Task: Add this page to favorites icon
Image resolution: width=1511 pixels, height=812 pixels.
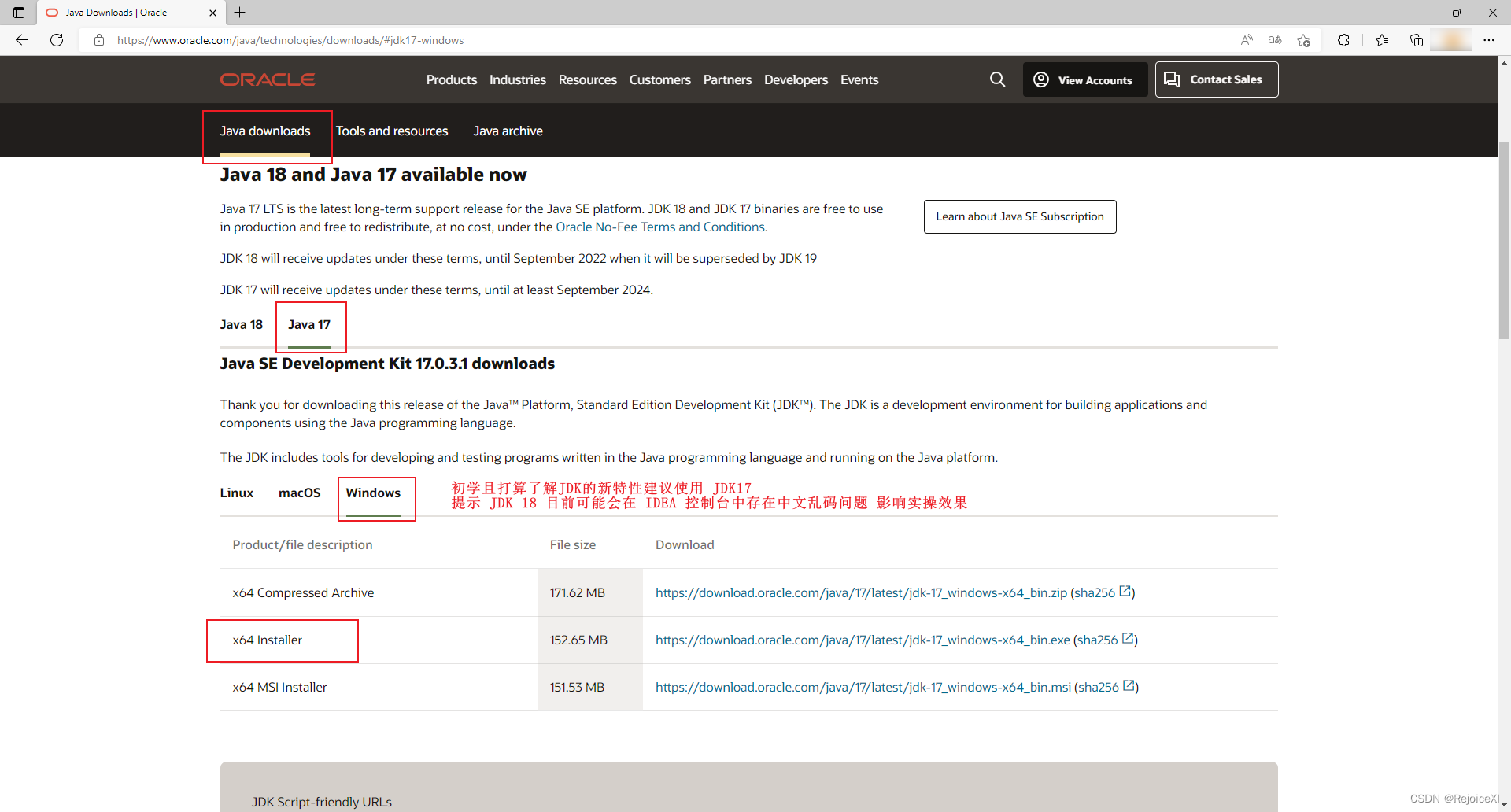Action: (x=1304, y=40)
